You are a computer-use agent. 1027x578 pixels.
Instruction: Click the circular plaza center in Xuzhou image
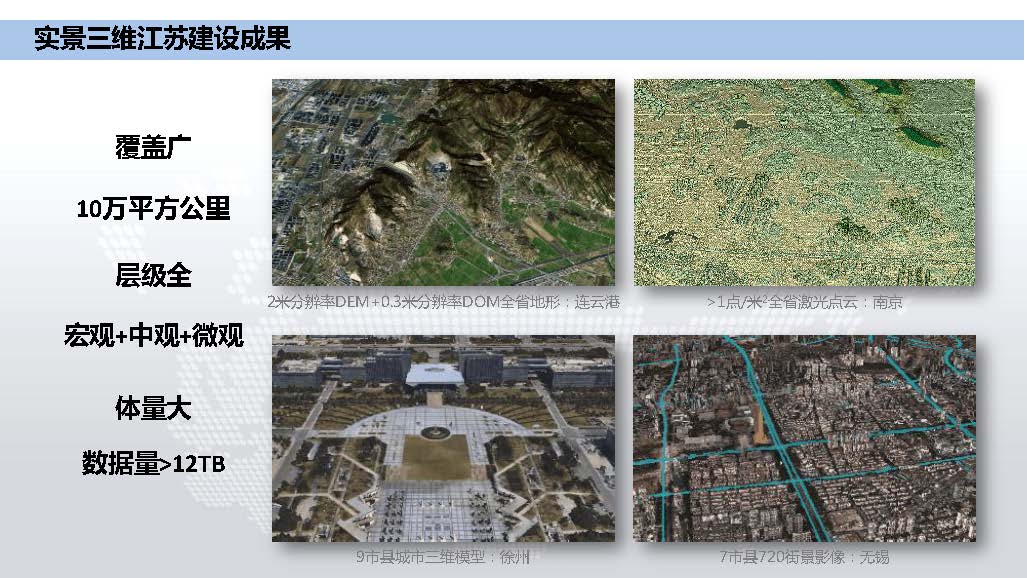(x=434, y=432)
